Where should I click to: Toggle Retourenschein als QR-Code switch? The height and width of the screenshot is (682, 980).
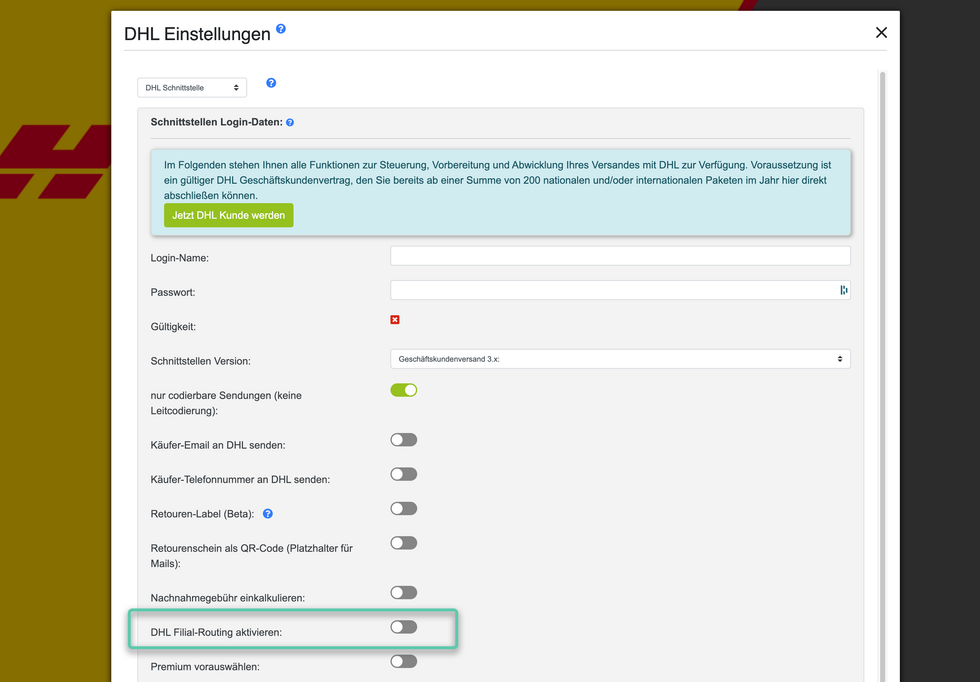point(404,543)
